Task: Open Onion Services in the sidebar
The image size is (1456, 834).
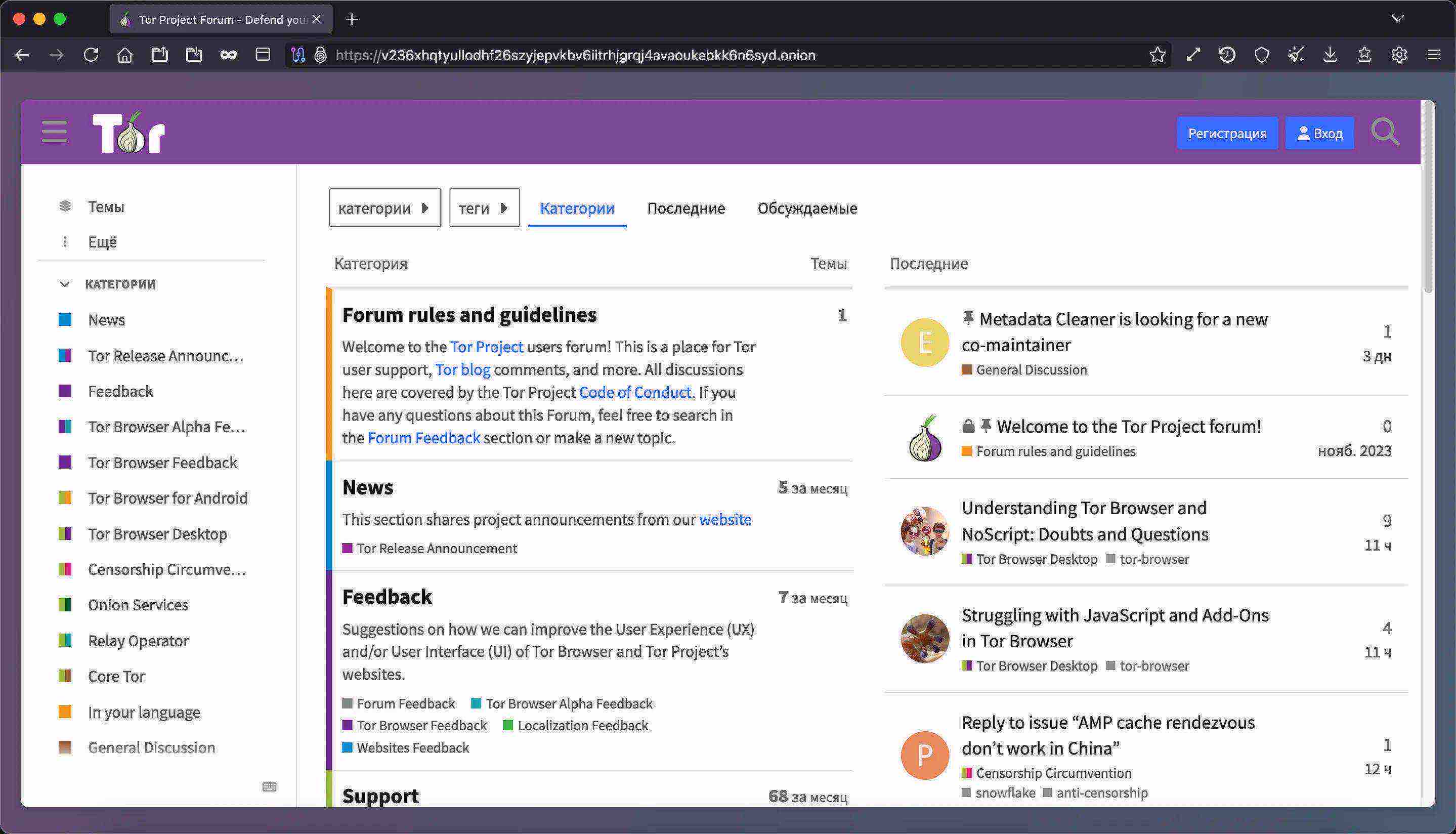Action: pyautogui.click(x=138, y=604)
